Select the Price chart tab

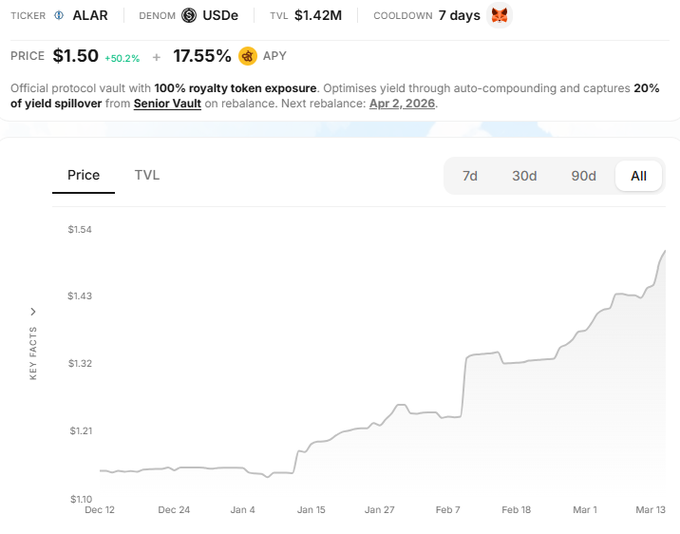pyautogui.click(x=83, y=175)
